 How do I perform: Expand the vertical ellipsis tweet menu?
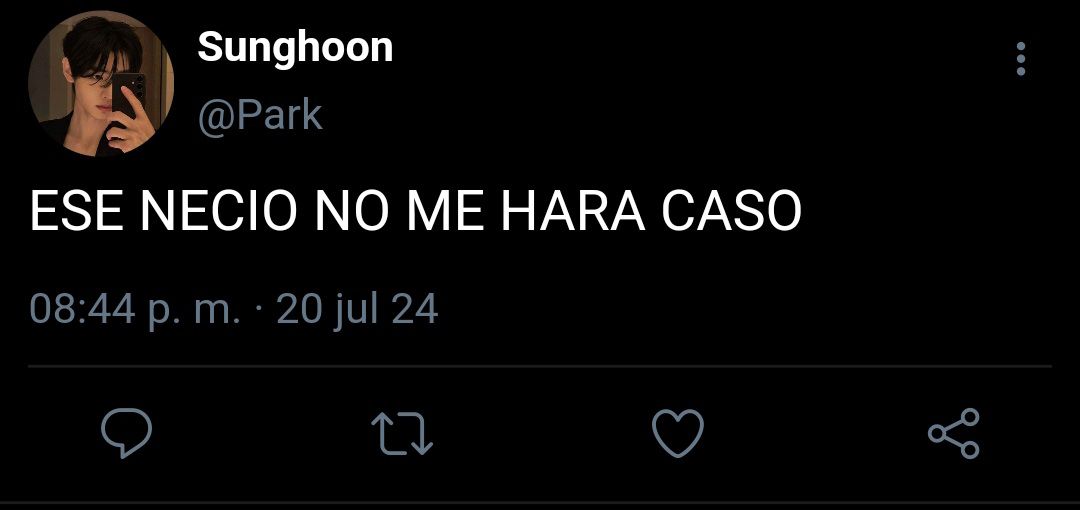pyautogui.click(x=1021, y=59)
